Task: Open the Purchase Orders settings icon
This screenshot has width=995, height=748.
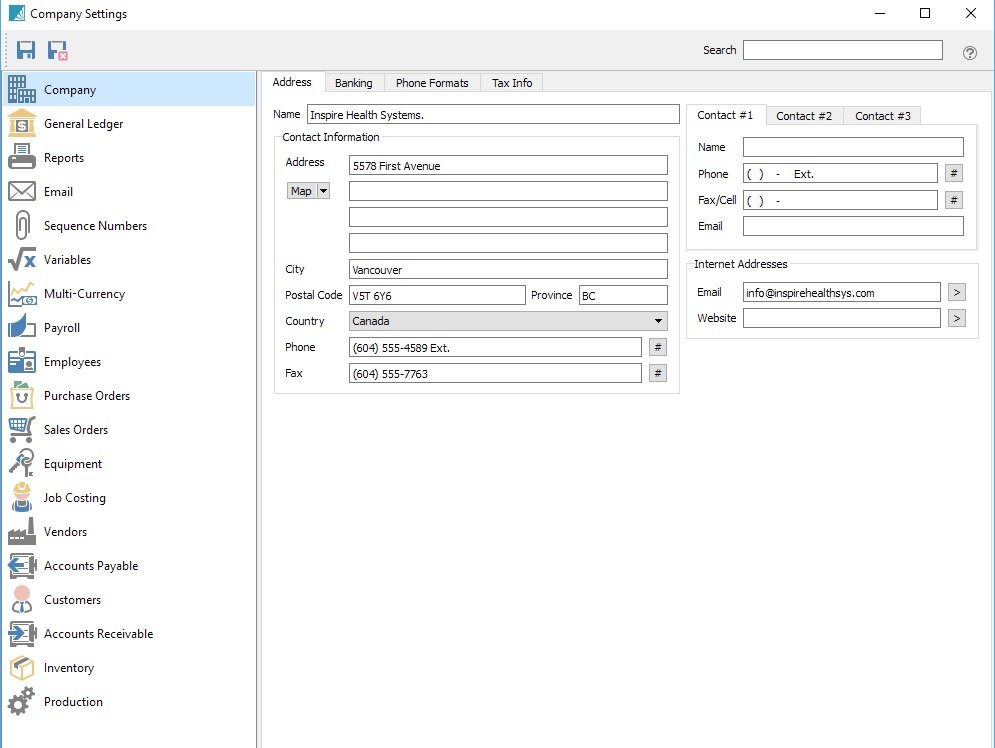Action: 21,396
